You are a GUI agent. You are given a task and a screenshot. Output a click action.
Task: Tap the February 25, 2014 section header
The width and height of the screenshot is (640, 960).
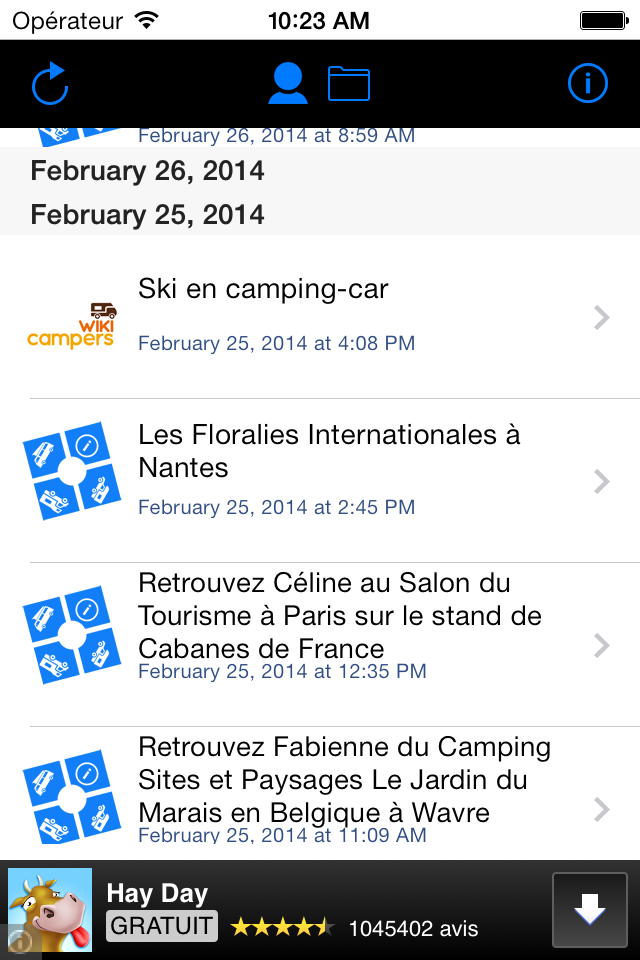[148, 215]
